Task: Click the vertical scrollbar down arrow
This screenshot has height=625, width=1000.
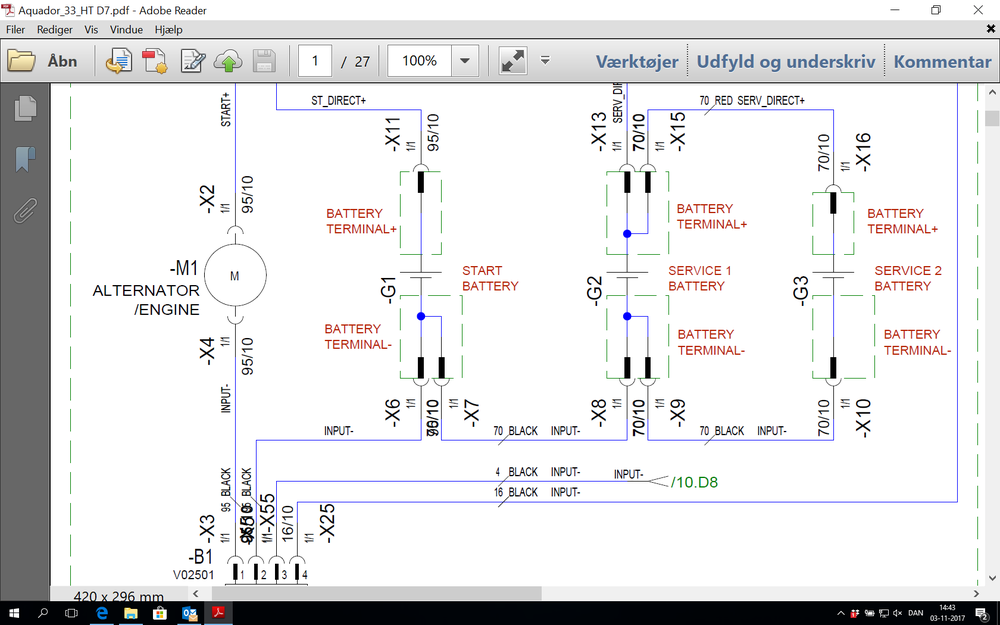Action: click(992, 579)
